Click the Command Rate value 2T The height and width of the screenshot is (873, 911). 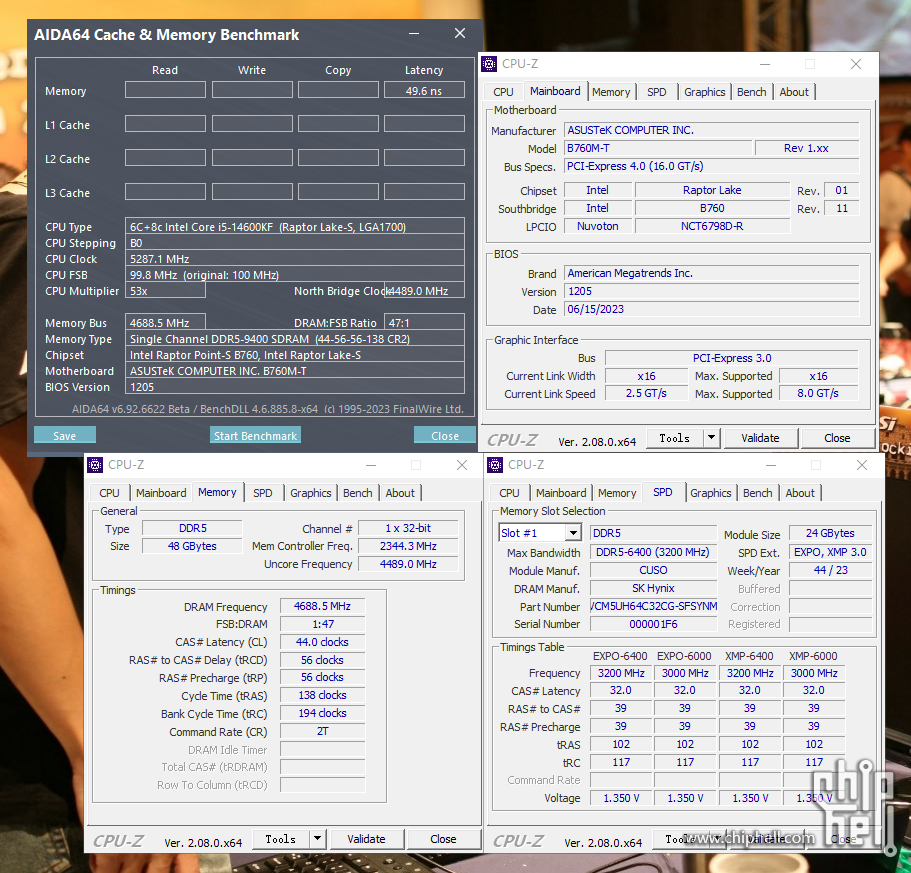coord(322,731)
